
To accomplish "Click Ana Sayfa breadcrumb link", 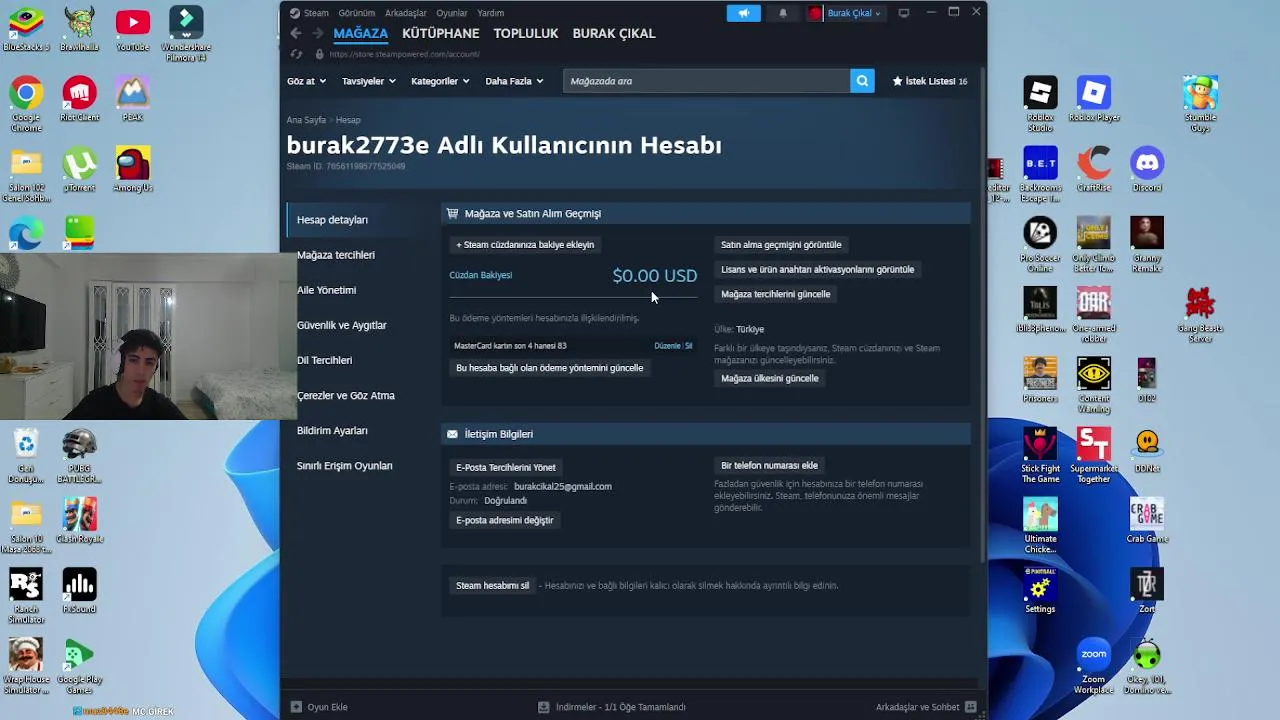I will click(306, 120).
